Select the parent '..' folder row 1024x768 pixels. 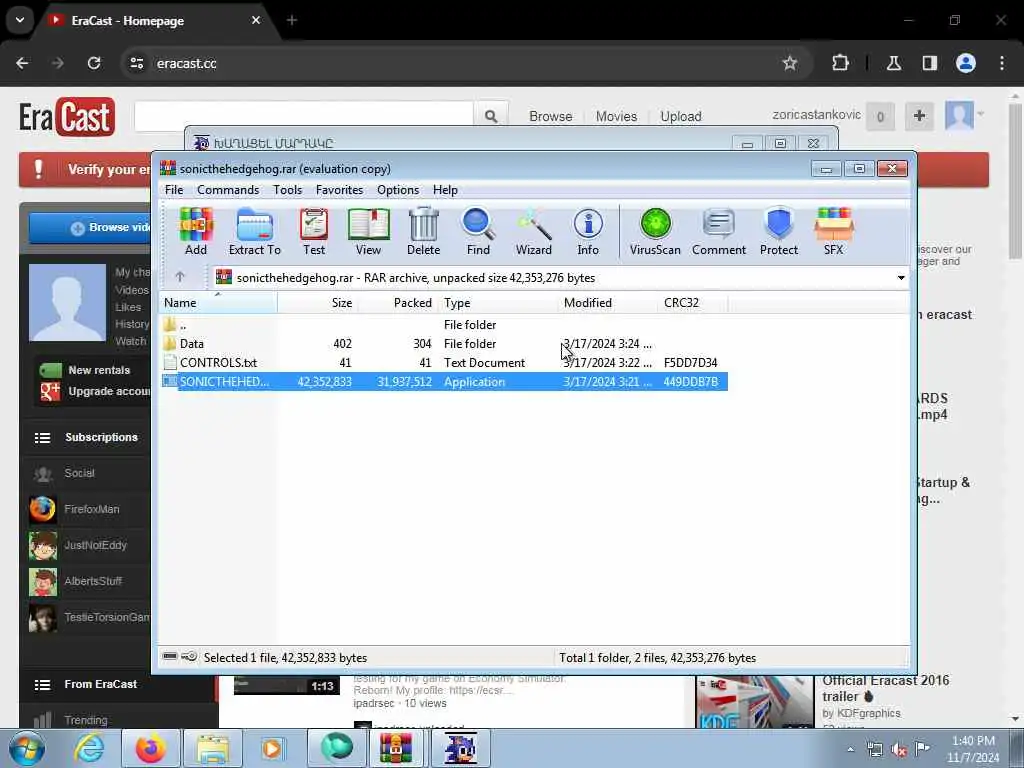(x=444, y=325)
